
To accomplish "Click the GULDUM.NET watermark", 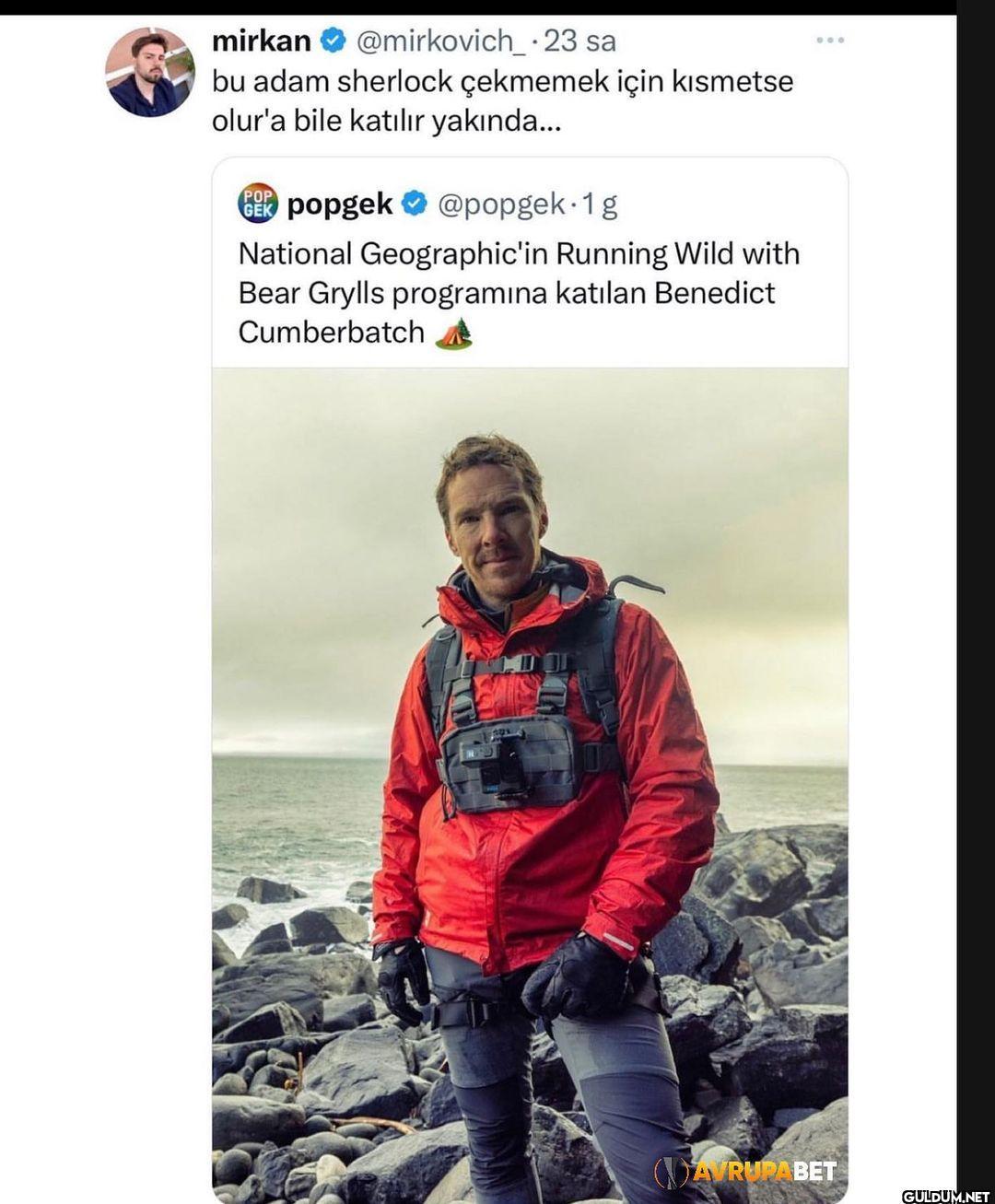I will click(944, 1196).
